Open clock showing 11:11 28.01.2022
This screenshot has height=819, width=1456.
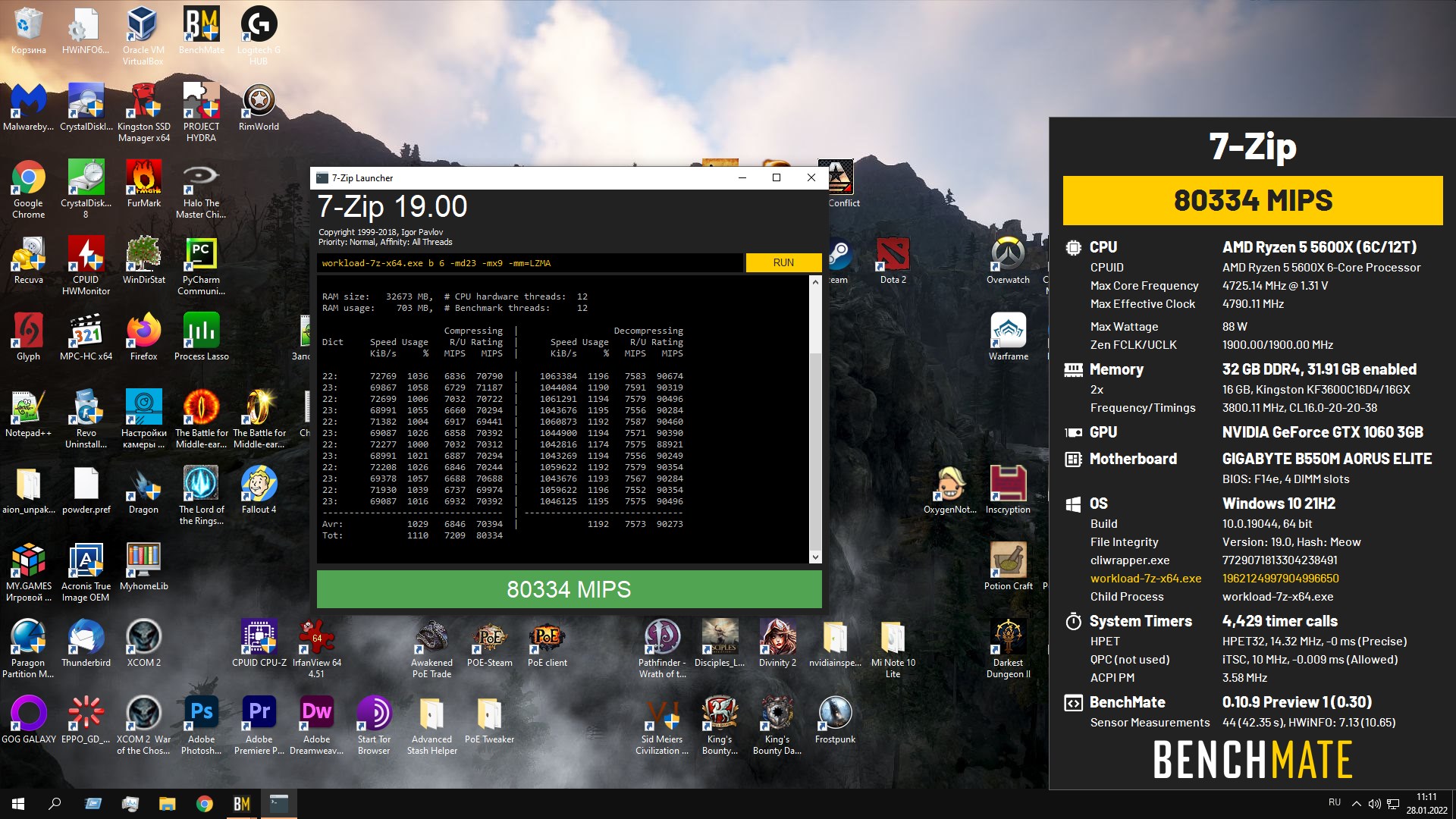pos(1426,804)
